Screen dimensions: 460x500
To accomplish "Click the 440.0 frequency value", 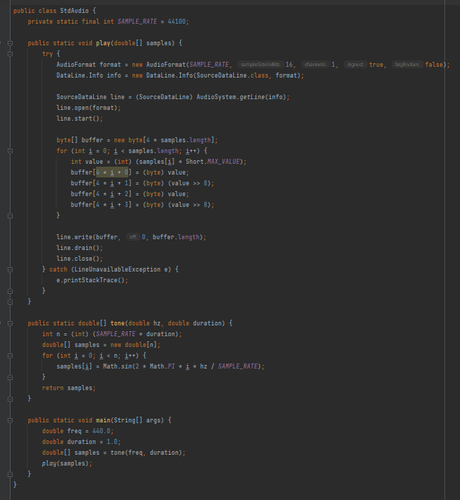I will [101, 431].
